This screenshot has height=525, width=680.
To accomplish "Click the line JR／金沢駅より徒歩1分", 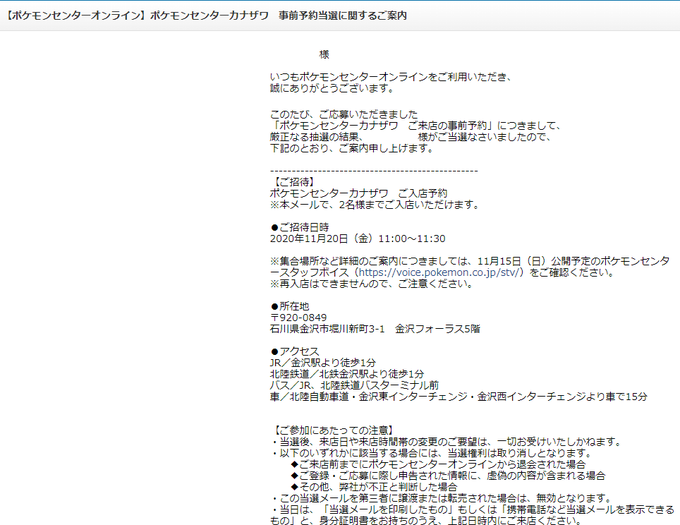I will [x=323, y=362].
